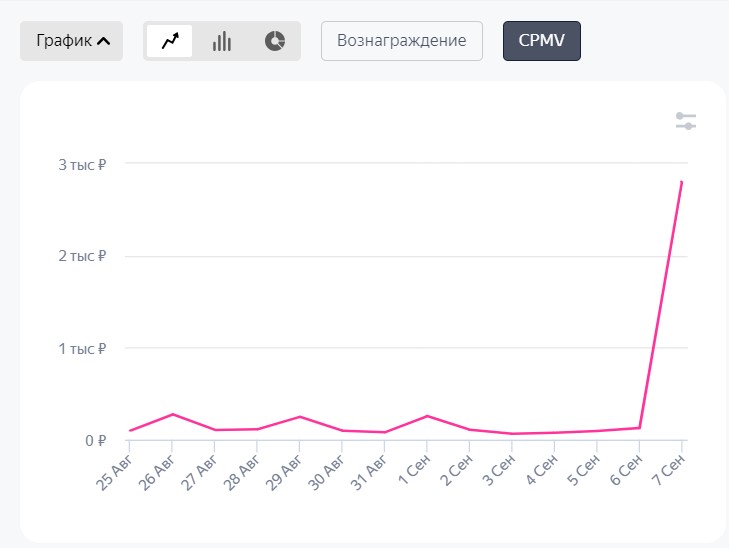Click the 7 Сен peak data point

tap(681, 182)
